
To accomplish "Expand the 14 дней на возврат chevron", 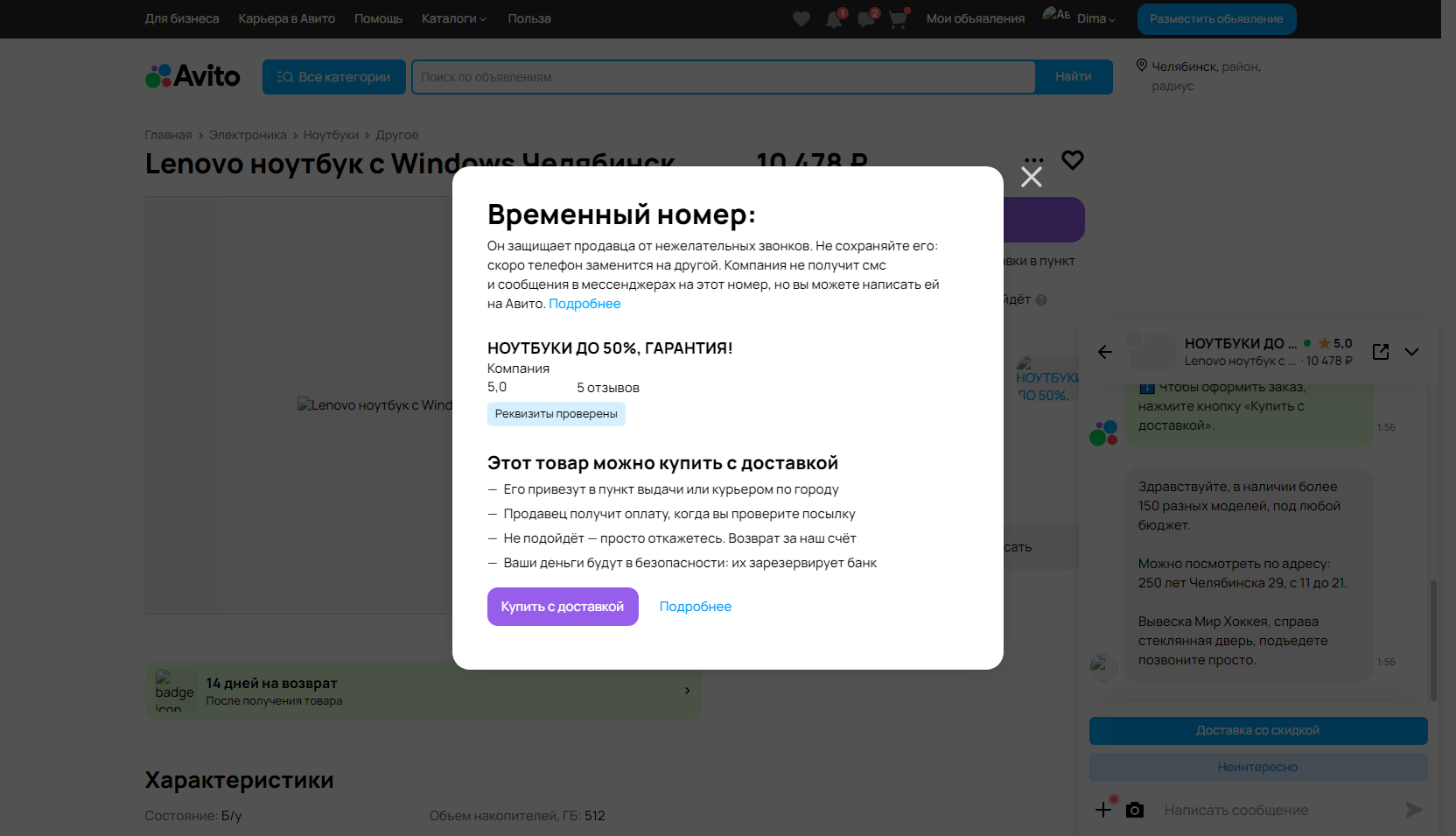I will point(687,691).
